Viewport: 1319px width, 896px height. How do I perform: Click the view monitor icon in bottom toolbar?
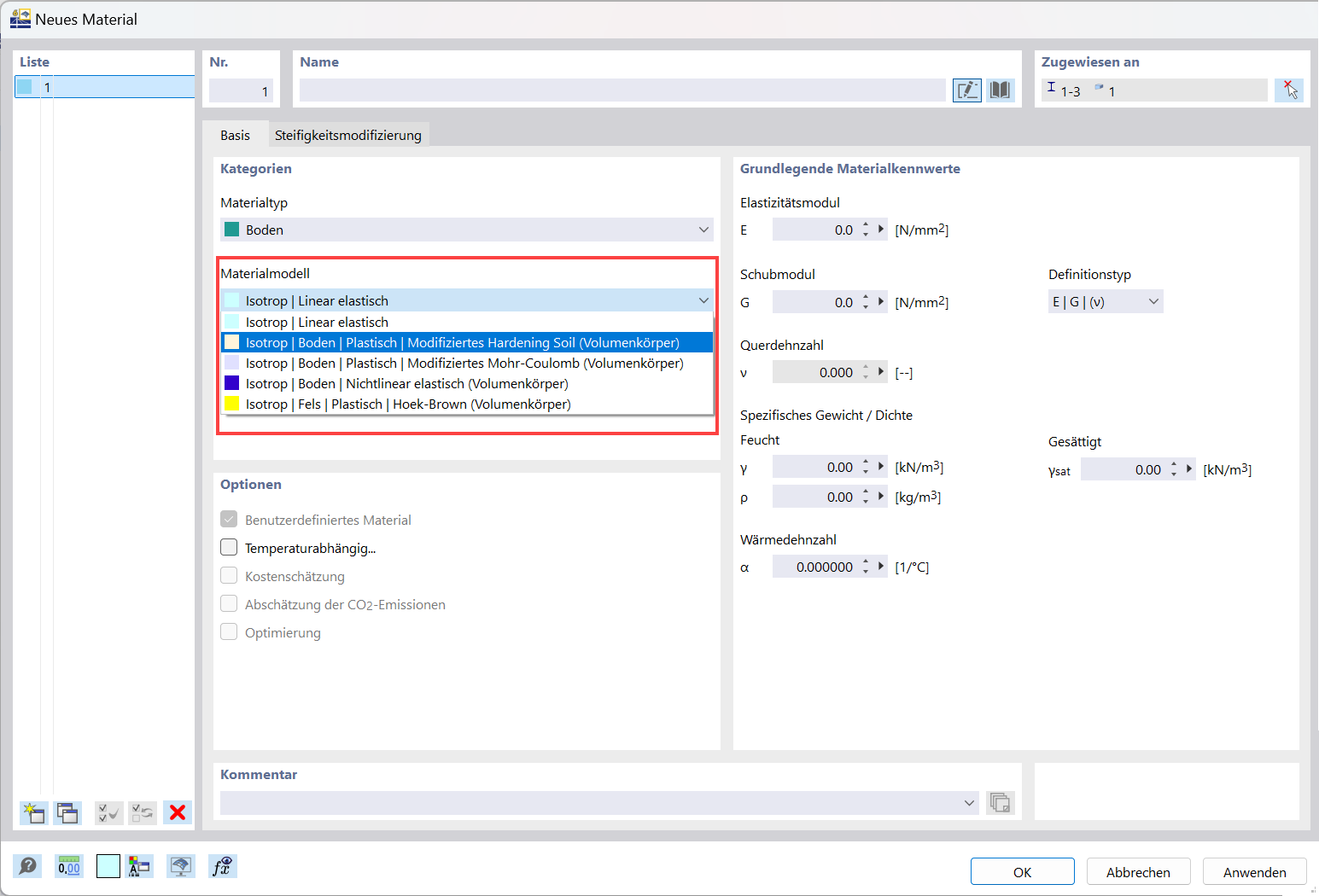pos(180,866)
